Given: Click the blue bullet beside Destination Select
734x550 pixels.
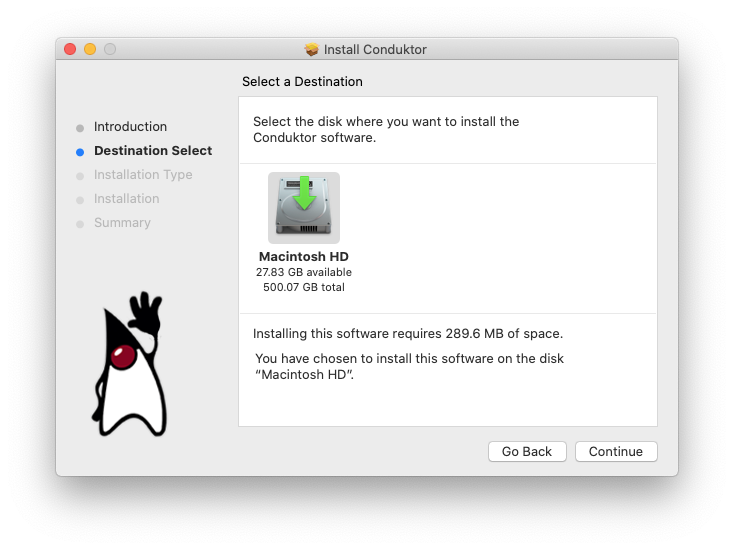Looking at the screenshot, I should point(80,152).
